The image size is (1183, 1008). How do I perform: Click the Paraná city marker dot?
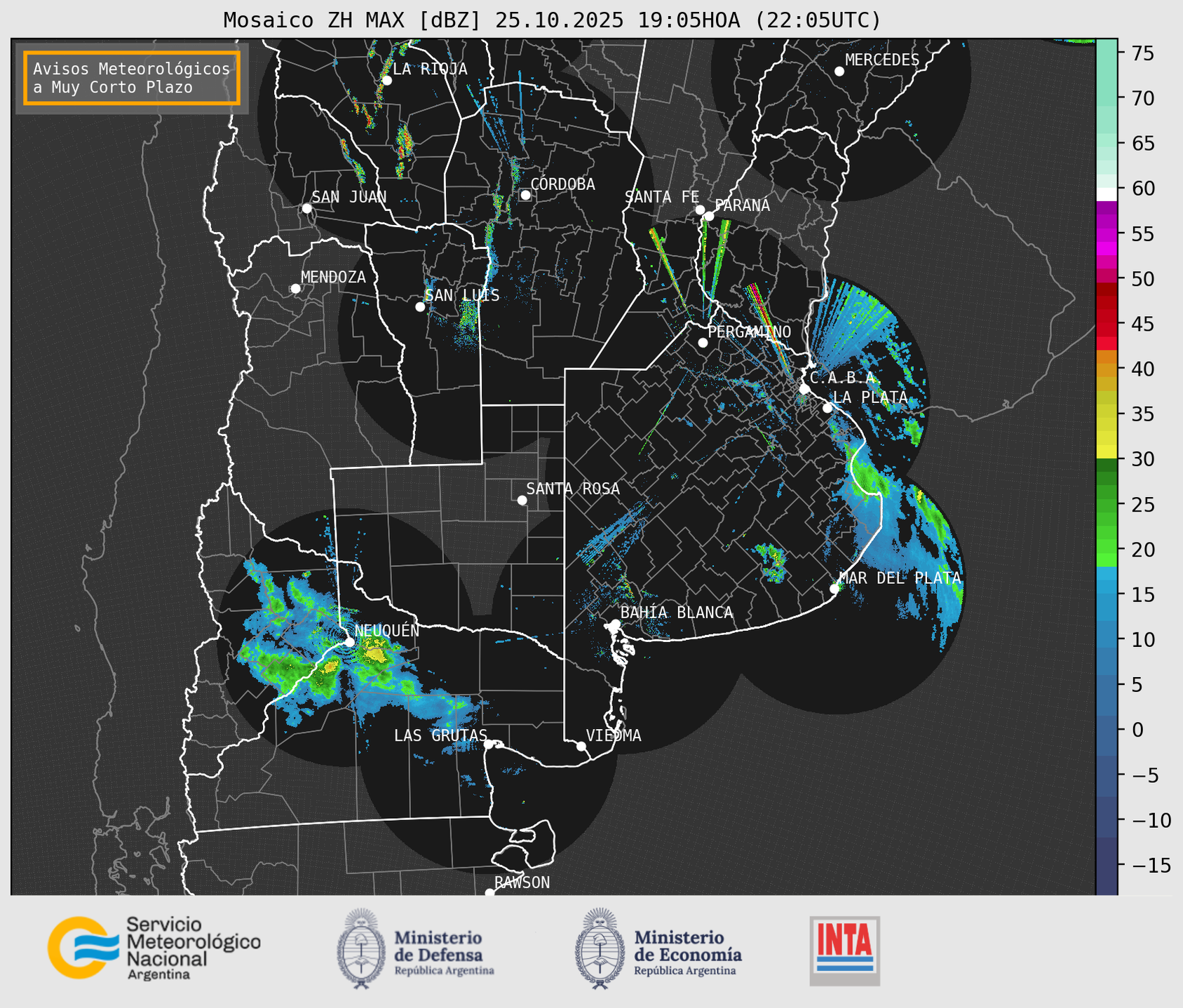[709, 216]
